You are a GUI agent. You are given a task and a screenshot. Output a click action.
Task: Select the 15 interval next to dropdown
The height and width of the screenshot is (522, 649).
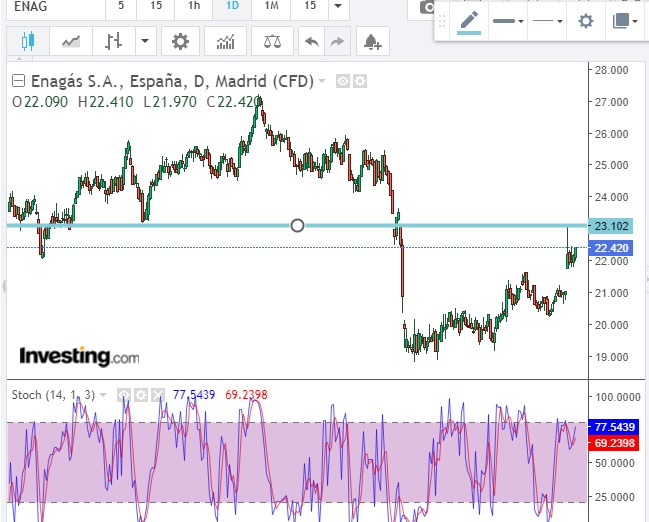click(310, 6)
